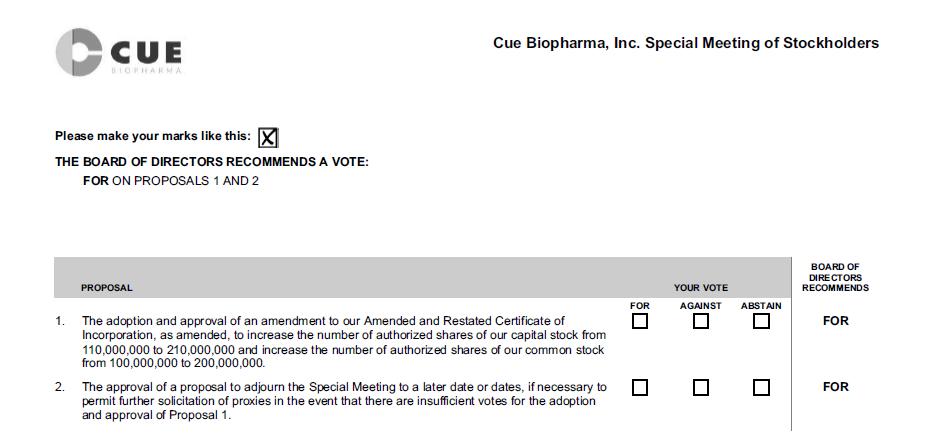Mark ABSTAIN for Proposal 2
This screenshot has width=933, height=433.
[x=761, y=387]
